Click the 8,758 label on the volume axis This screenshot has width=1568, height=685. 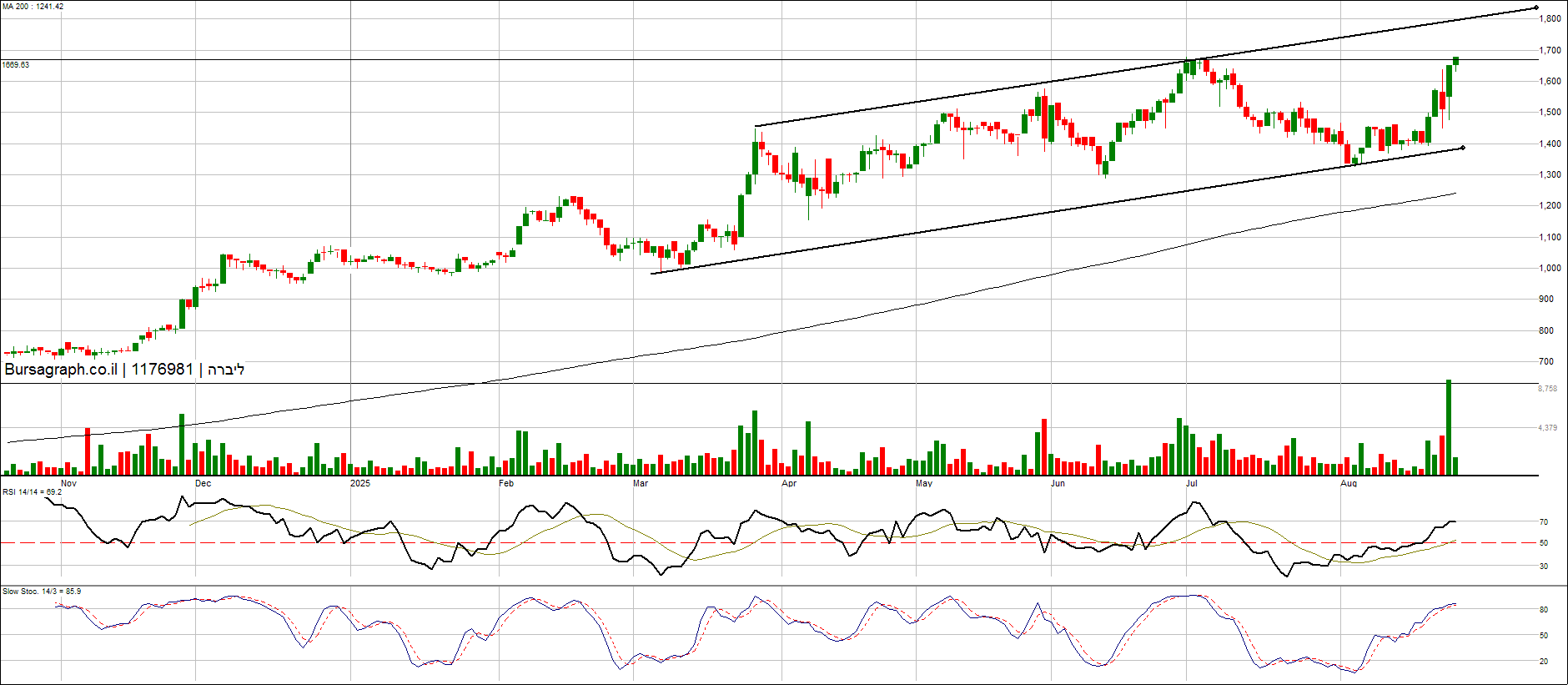pyautogui.click(x=1548, y=389)
